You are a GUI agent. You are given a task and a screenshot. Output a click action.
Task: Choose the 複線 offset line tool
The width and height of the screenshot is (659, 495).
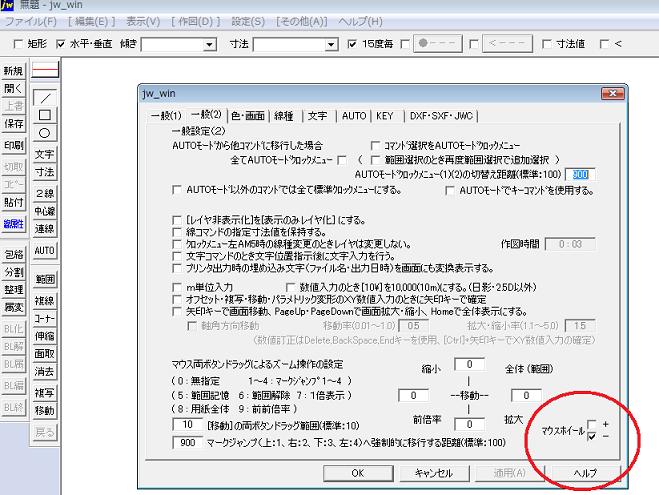pyautogui.click(x=45, y=300)
